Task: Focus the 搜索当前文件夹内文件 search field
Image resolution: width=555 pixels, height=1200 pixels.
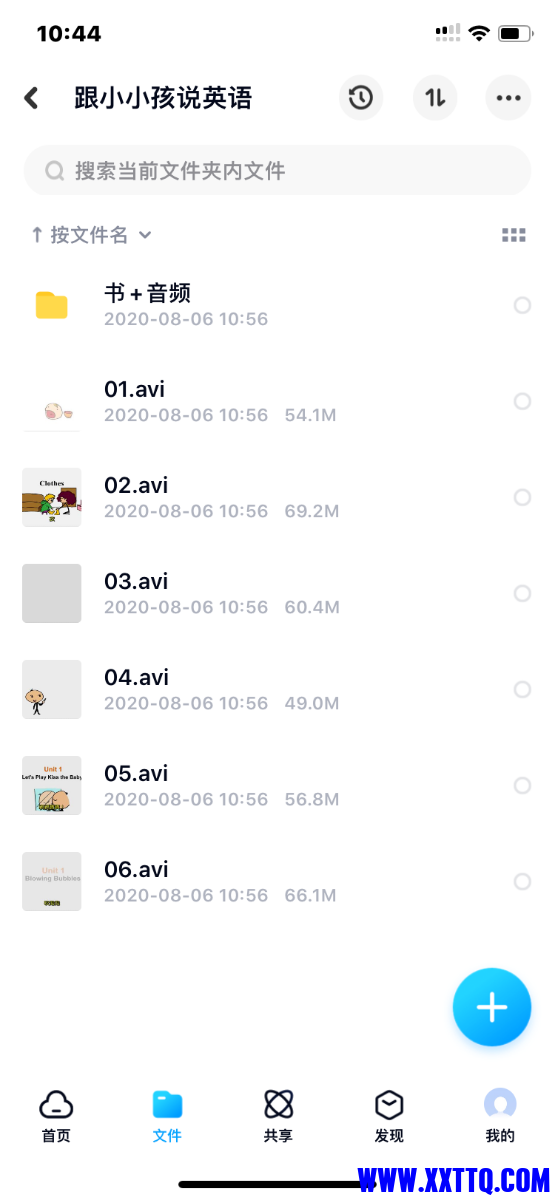Action: (277, 171)
